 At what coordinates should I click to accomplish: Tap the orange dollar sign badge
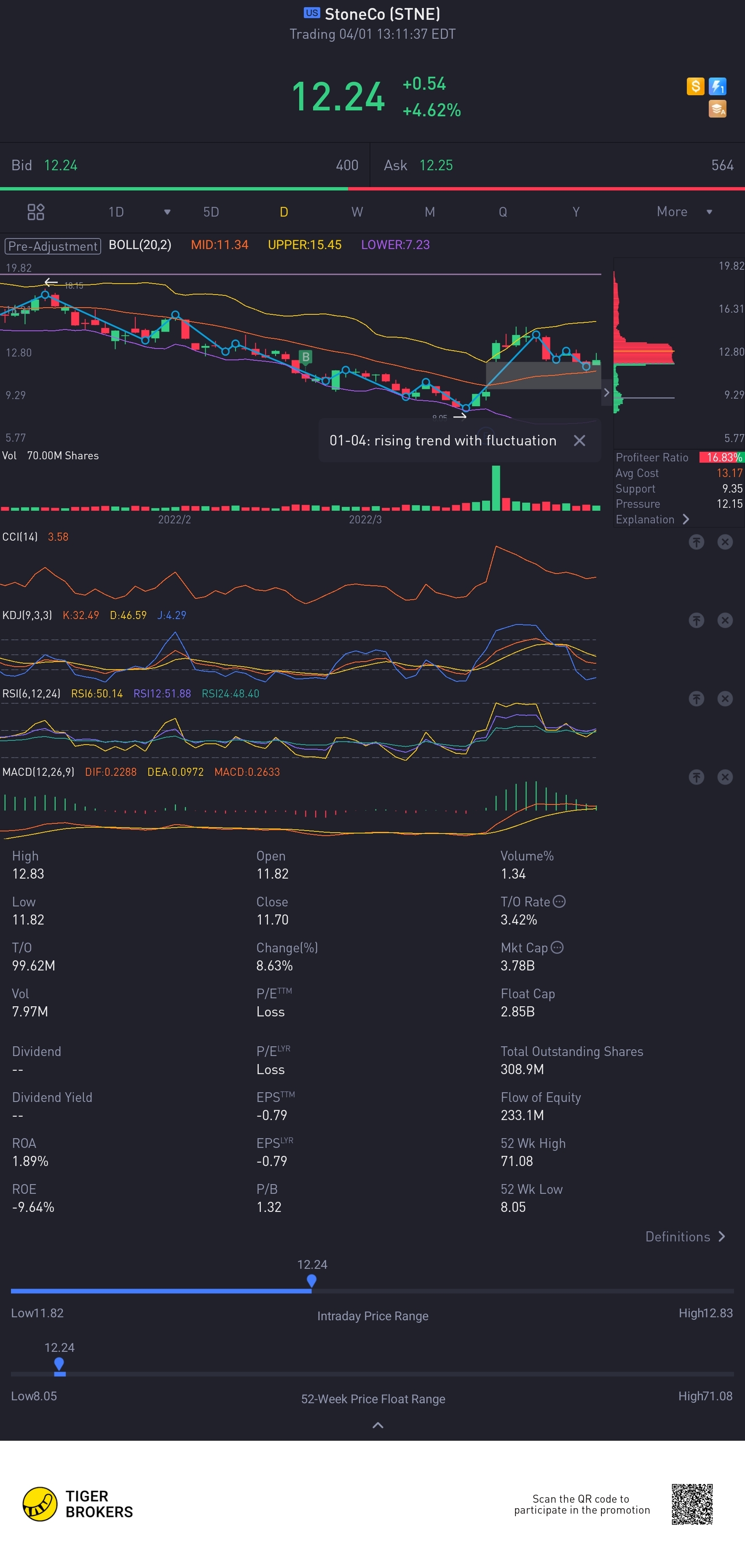(695, 86)
